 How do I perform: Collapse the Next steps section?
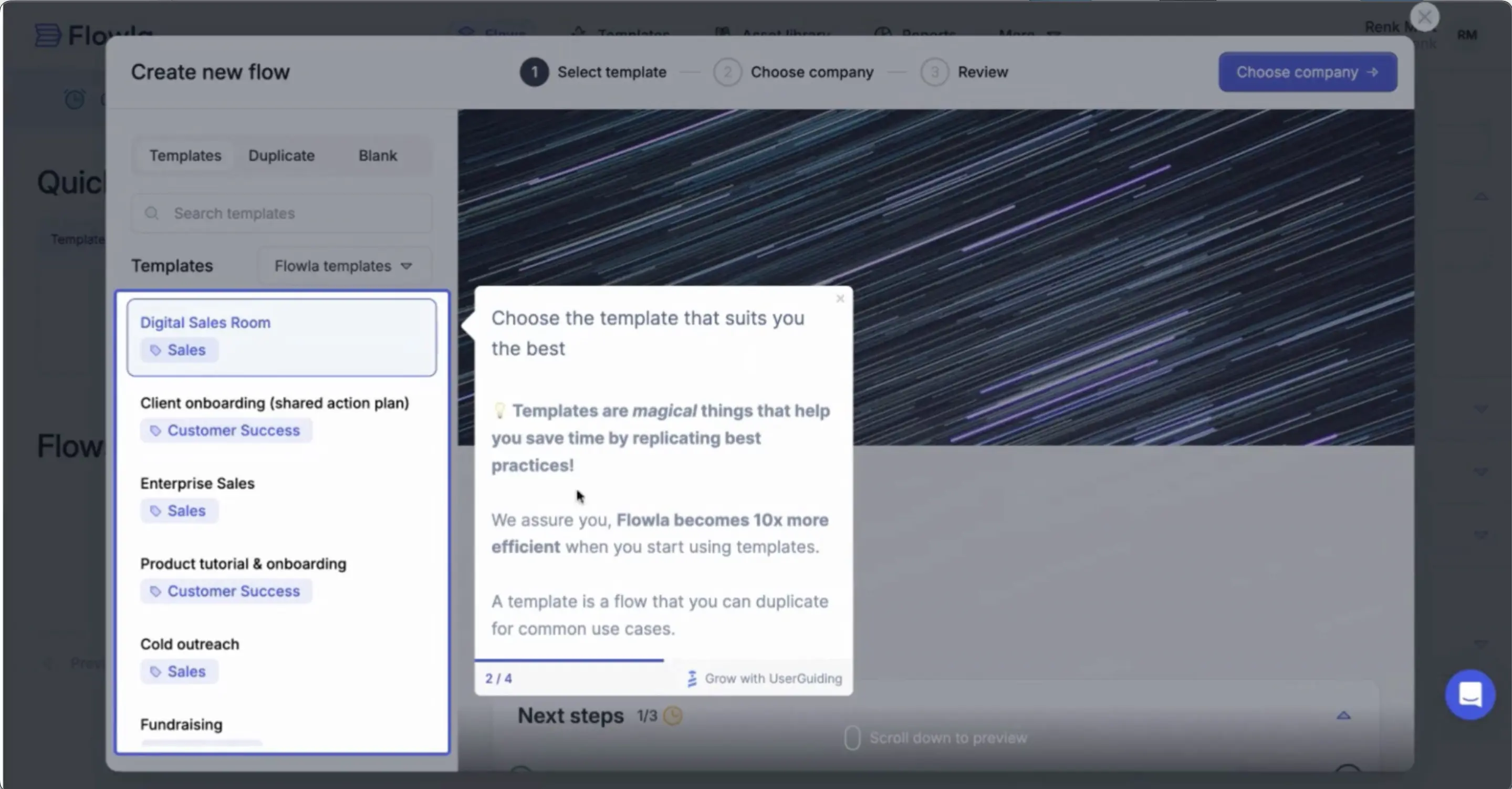(1343, 715)
